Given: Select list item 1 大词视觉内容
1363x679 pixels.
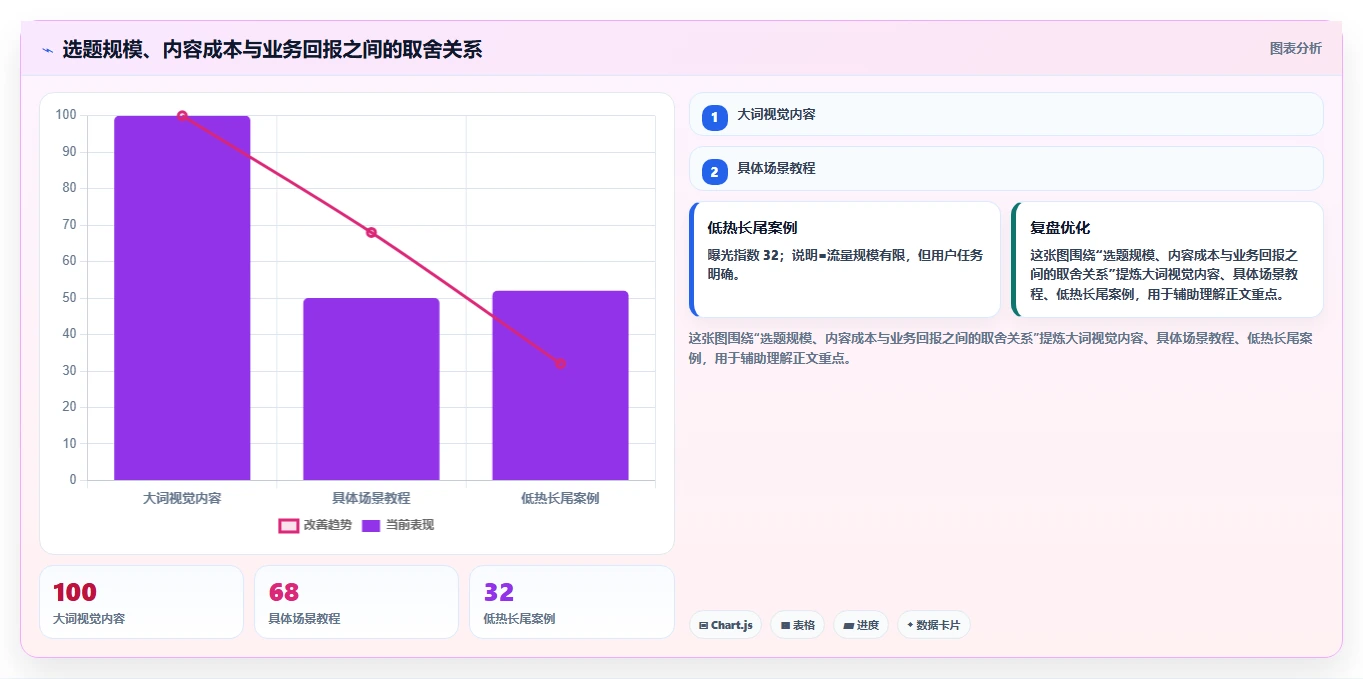Looking at the screenshot, I should tap(1006, 115).
